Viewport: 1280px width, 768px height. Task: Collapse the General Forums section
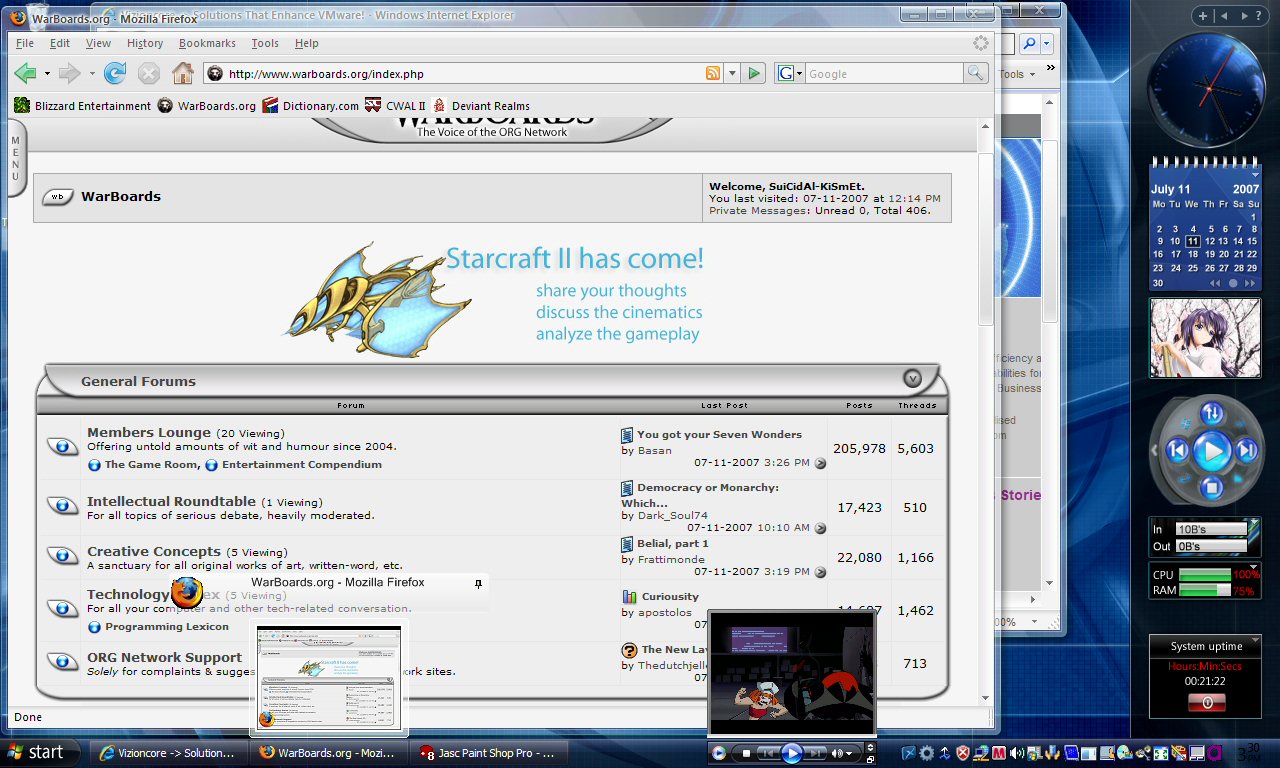coord(912,379)
